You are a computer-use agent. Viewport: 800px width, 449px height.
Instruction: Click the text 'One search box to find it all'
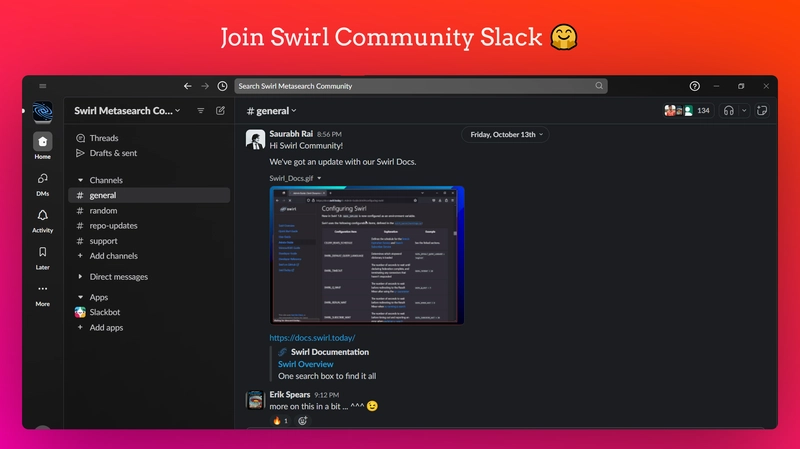pyautogui.click(x=327, y=376)
